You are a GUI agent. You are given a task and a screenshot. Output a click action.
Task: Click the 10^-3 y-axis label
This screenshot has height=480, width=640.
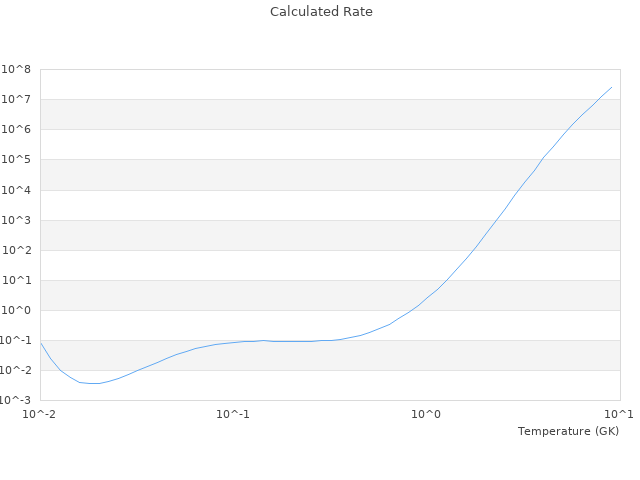(x=17, y=400)
